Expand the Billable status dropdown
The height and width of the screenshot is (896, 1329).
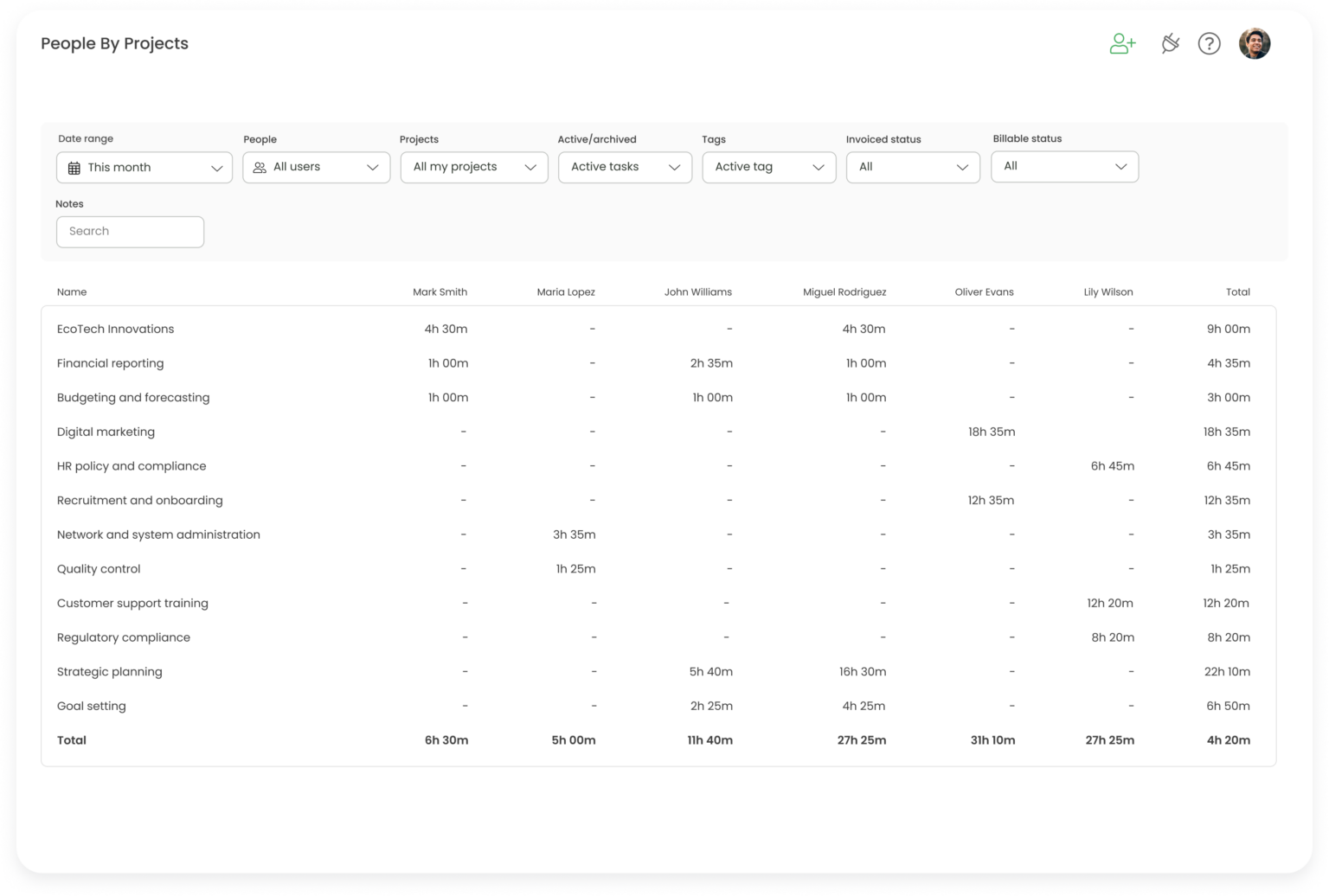[1064, 167]
